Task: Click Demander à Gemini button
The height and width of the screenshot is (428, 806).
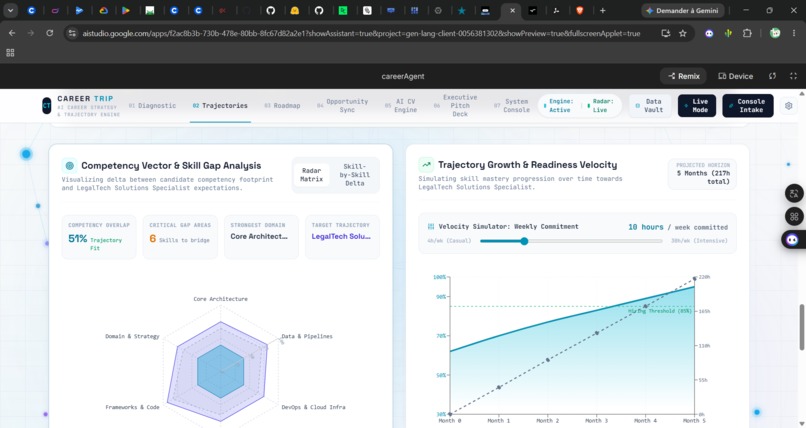Action: pyautogui.click(x=683, y=10)
